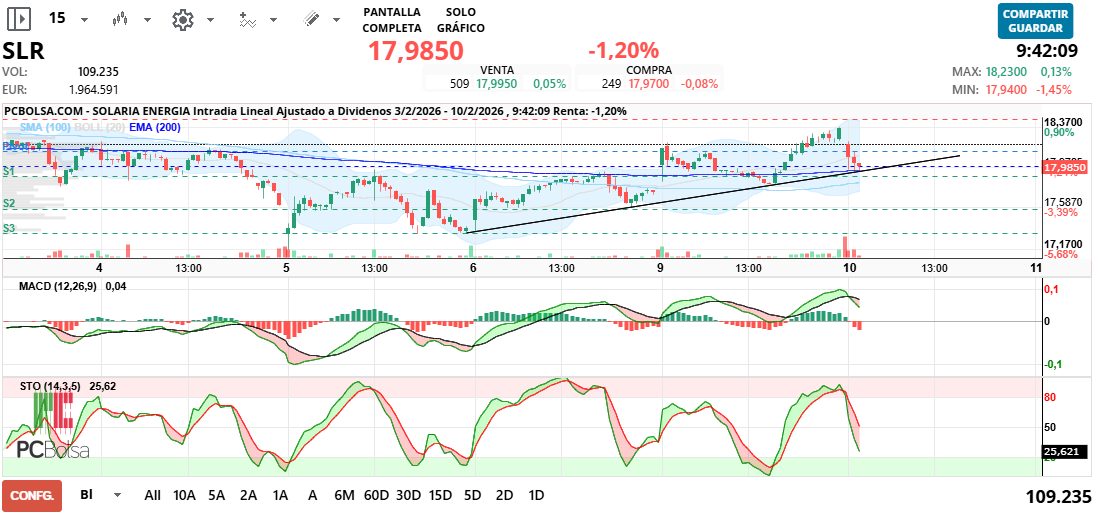Image resolution: width=1094 pixels, height=518 pixels.
Task: Select the pencil drawing tool icon
Action: pos(311,19)
